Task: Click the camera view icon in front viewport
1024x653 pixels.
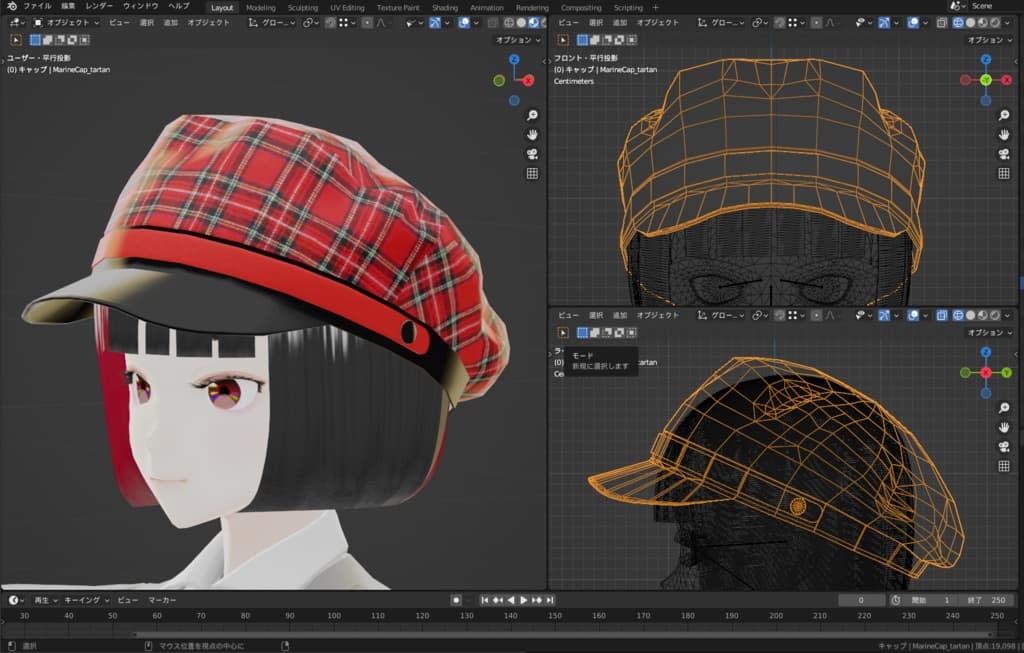Action: (x=1004, y=153)
